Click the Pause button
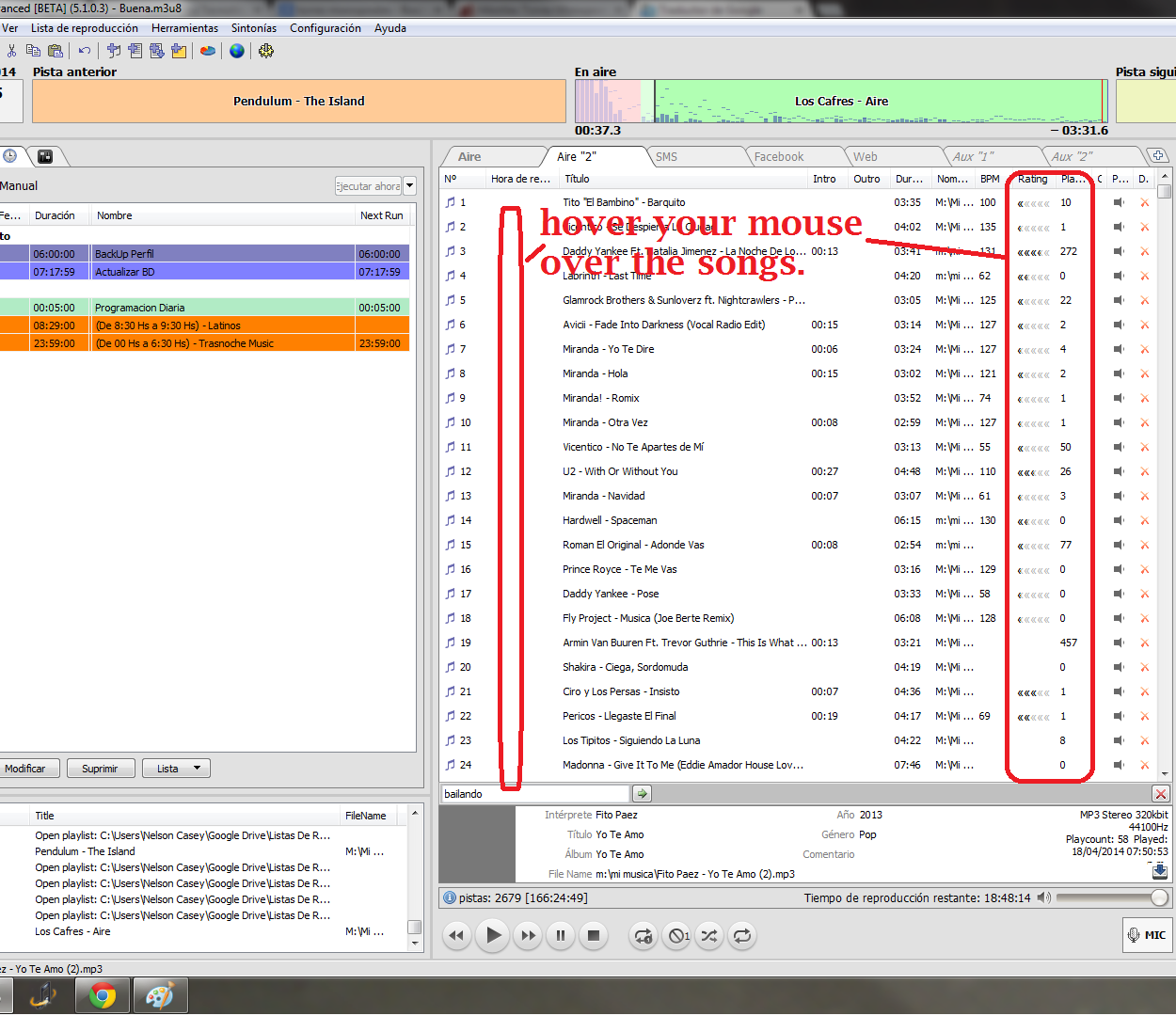1176x1016 pixels. click(561, 935)
